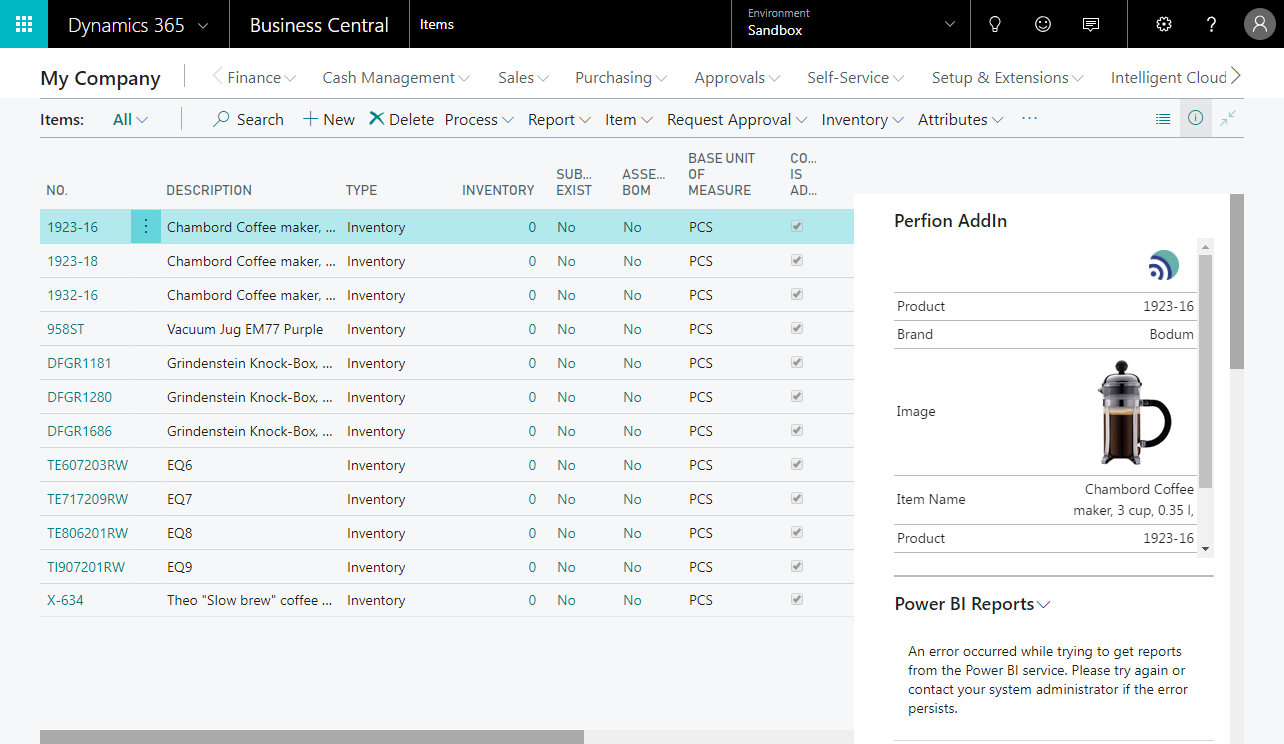Open the All items filter dropdown
The height and width of the screenshot is (744, 1284).
point(130,119)
